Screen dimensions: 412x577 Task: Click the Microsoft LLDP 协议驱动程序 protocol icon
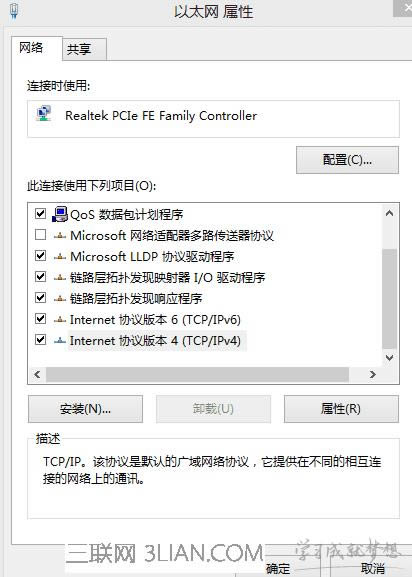pyautogui.click(x=60, y=257)
